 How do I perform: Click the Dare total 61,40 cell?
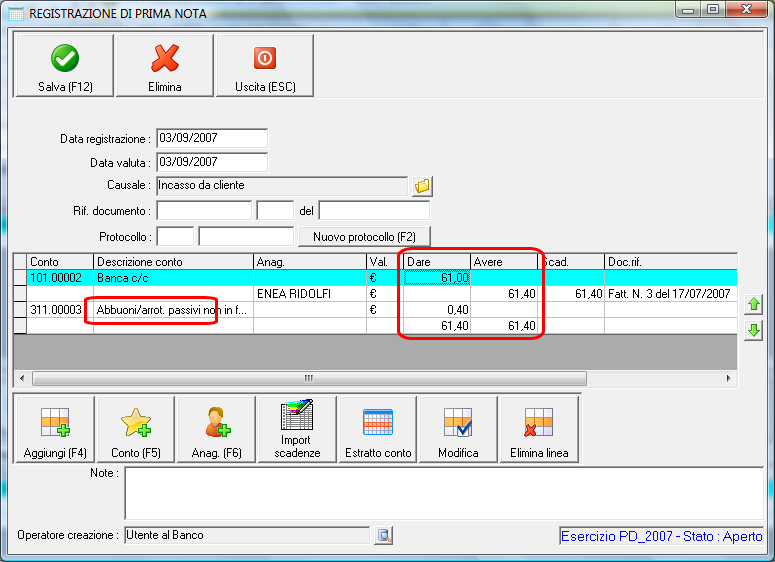[436, 326]
